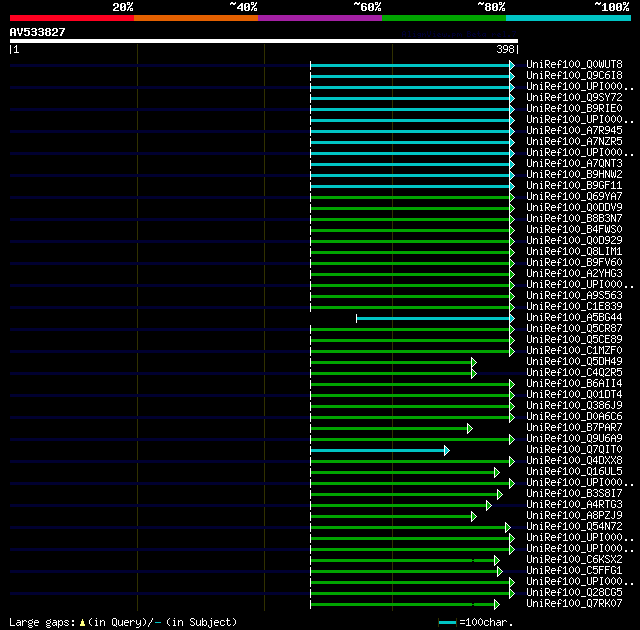
Task: Open hit UniRef100_C6KSX2
Action: pyautogui.click(x=574, y=560)
